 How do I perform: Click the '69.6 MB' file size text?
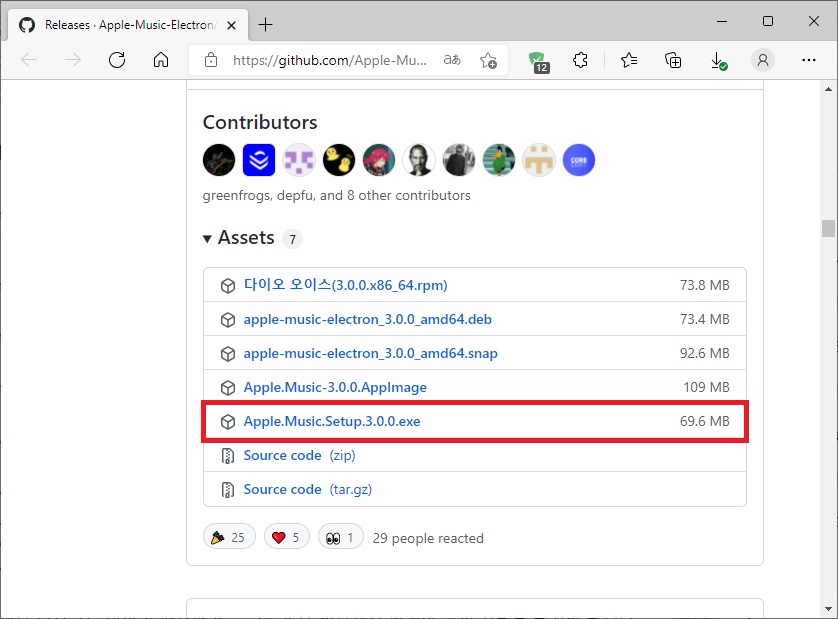[704, 421]
